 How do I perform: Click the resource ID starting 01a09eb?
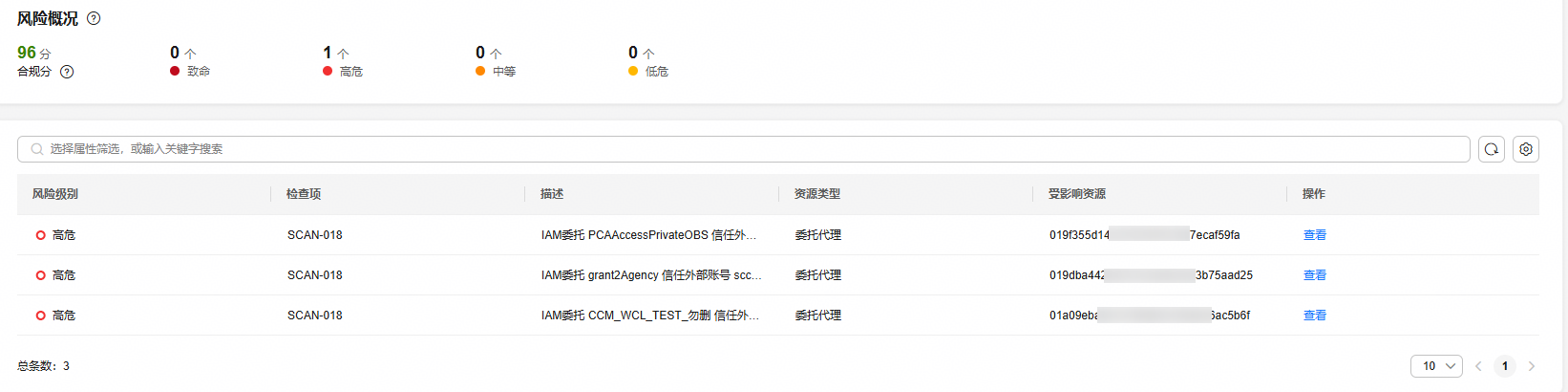pos(1150,316)
